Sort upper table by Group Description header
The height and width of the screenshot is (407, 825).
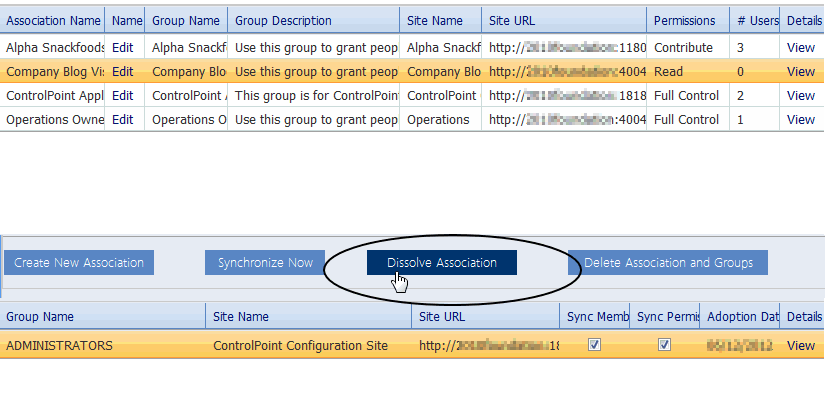click(x=314, y=21)
